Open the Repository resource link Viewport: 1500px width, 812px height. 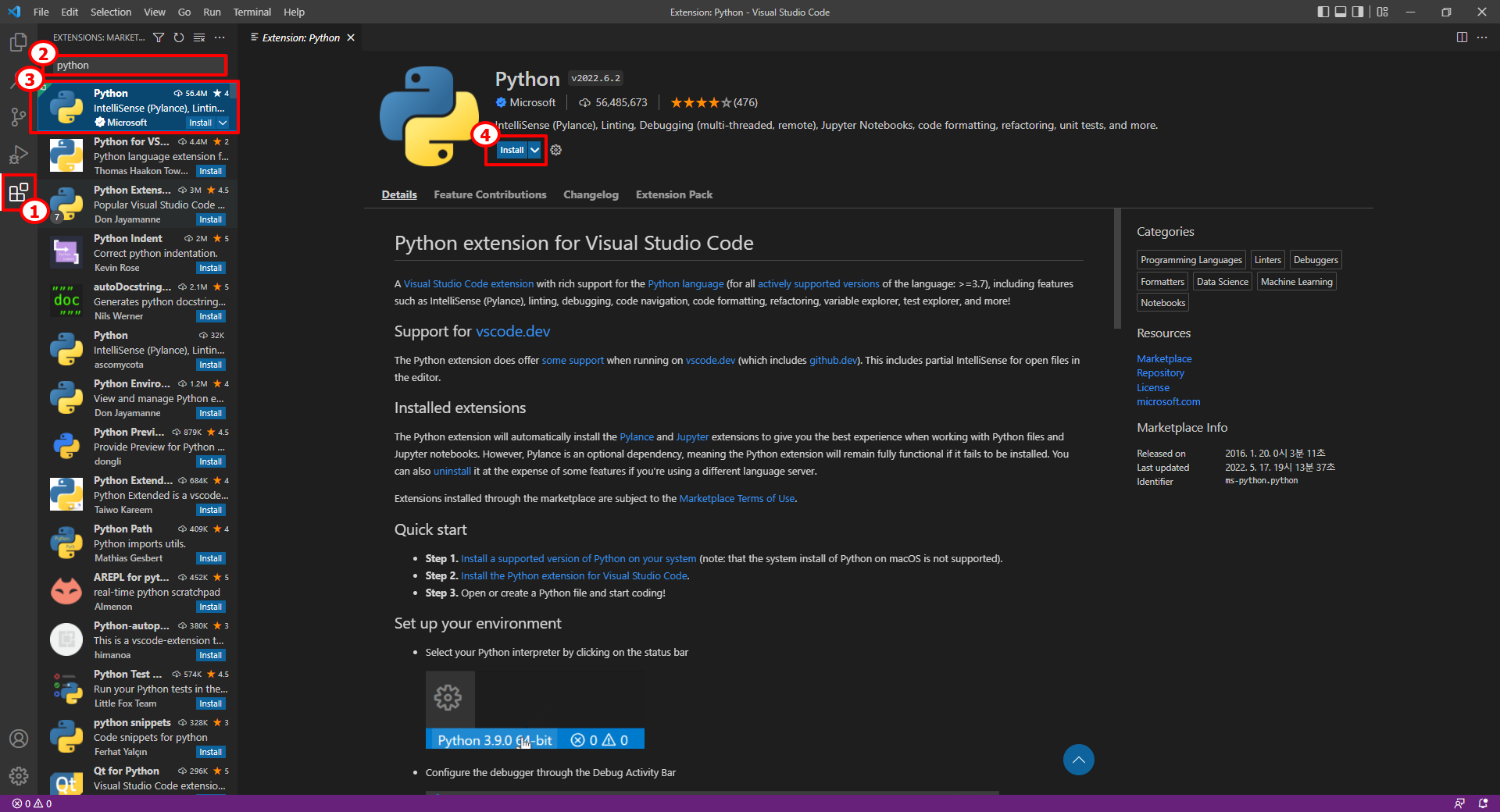[x=1160, y=373]
